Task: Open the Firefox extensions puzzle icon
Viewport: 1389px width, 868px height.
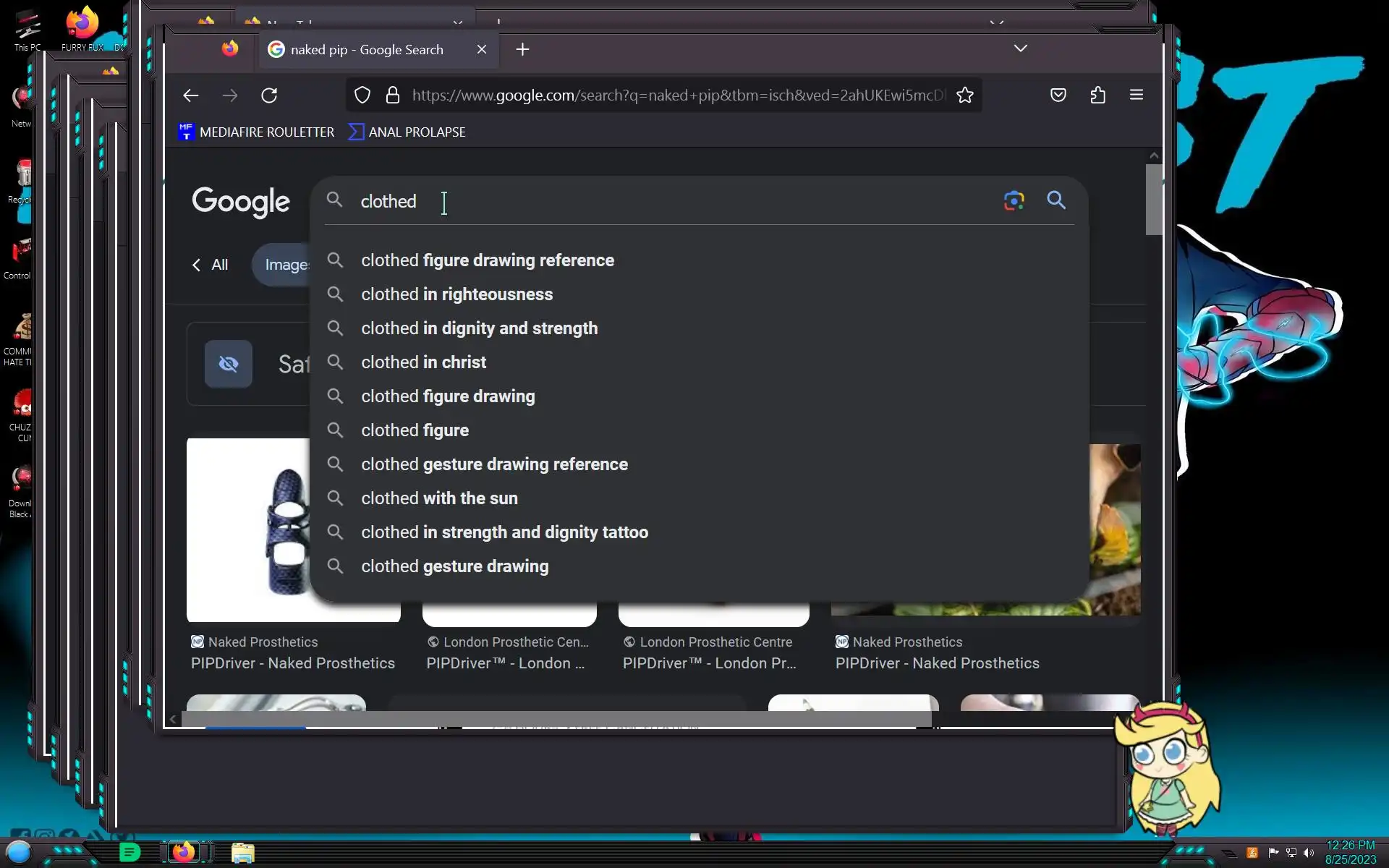Action: [x=1097, y=95]
